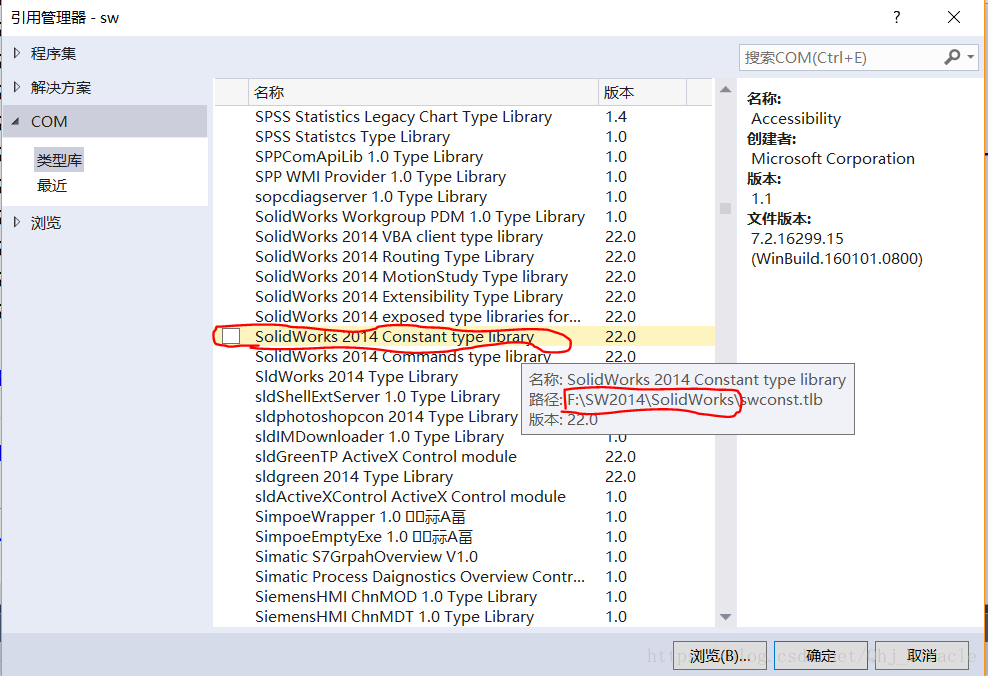Viewport: 988px width, 676px height.
Task: Open the search options dropdown arrow
Action: click(x=971, y=57)
